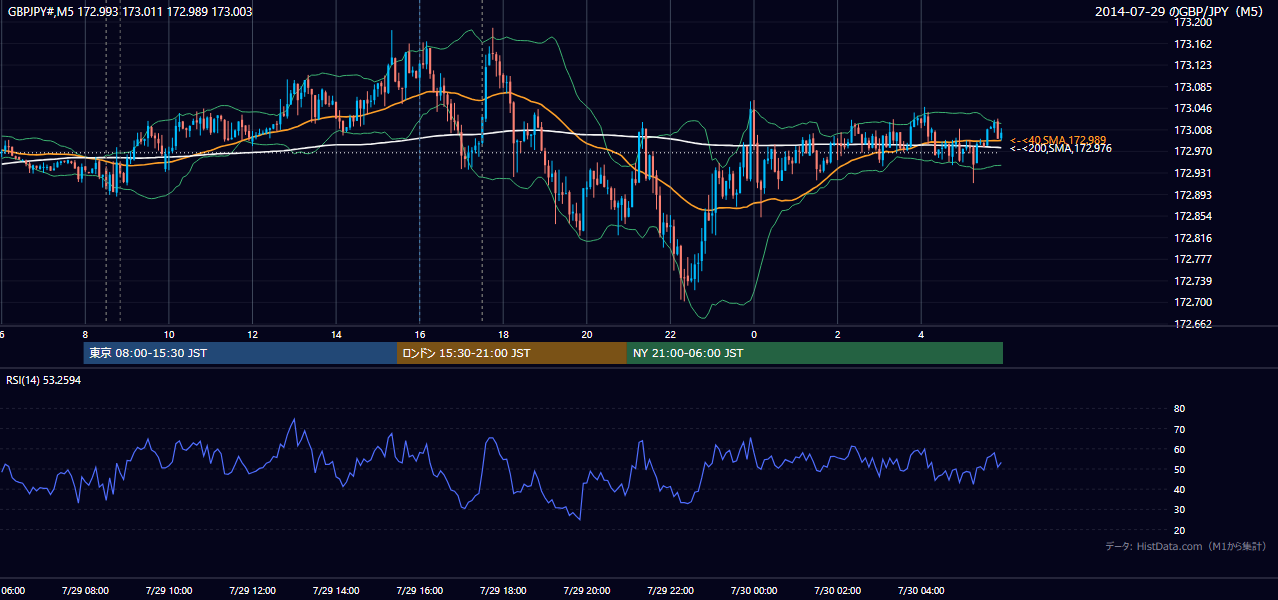Click the 7/29 10:00 time axis label

tap(169, 591)
